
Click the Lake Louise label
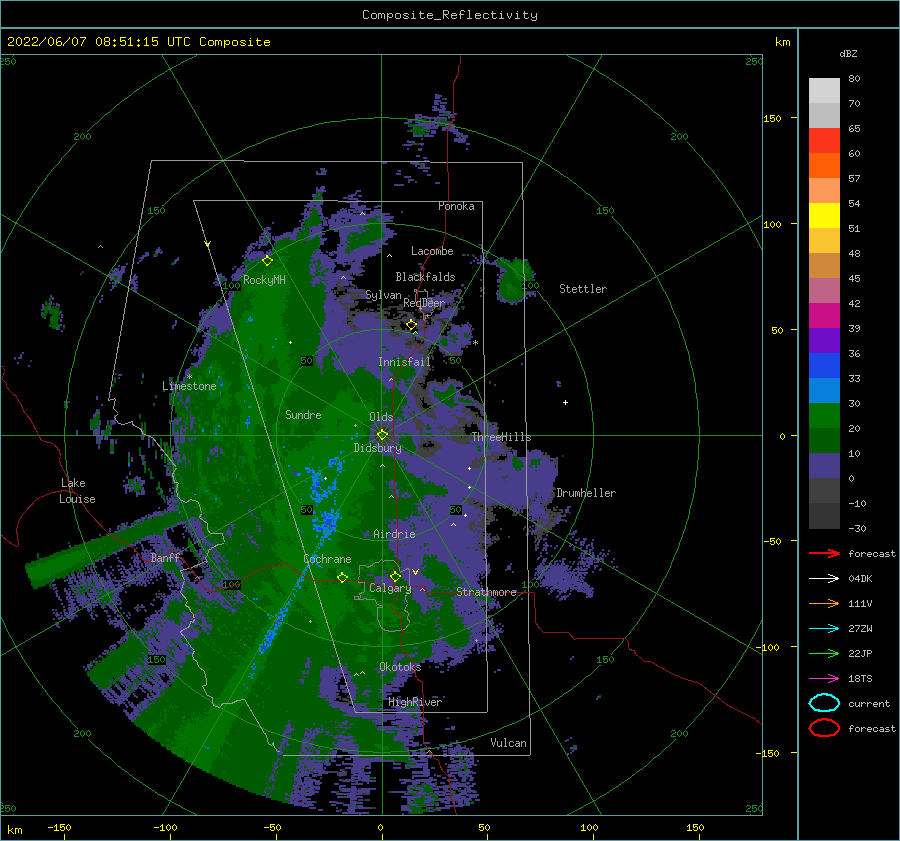click(77, 491)
